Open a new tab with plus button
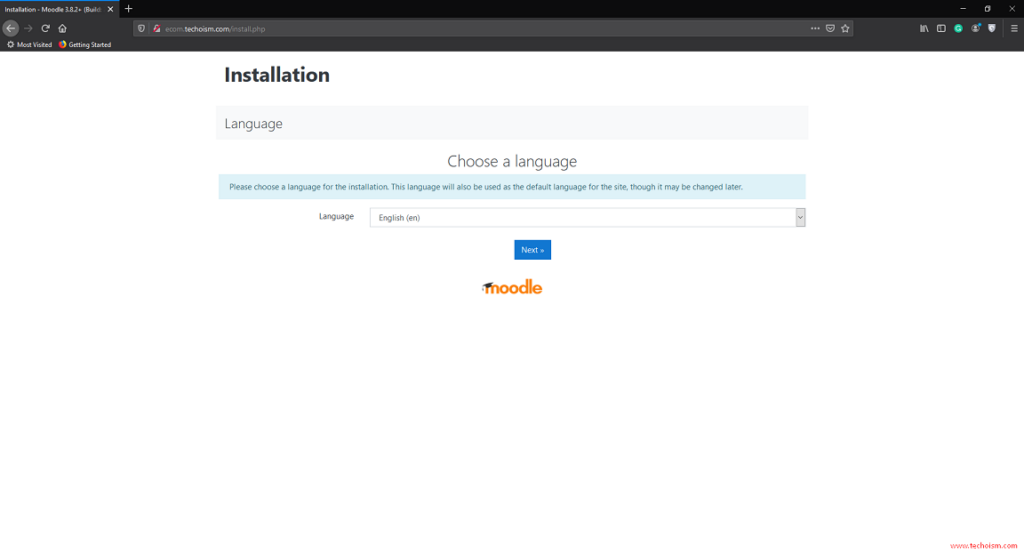This screenshot has width=1024, height=554. tap(128, 8)
